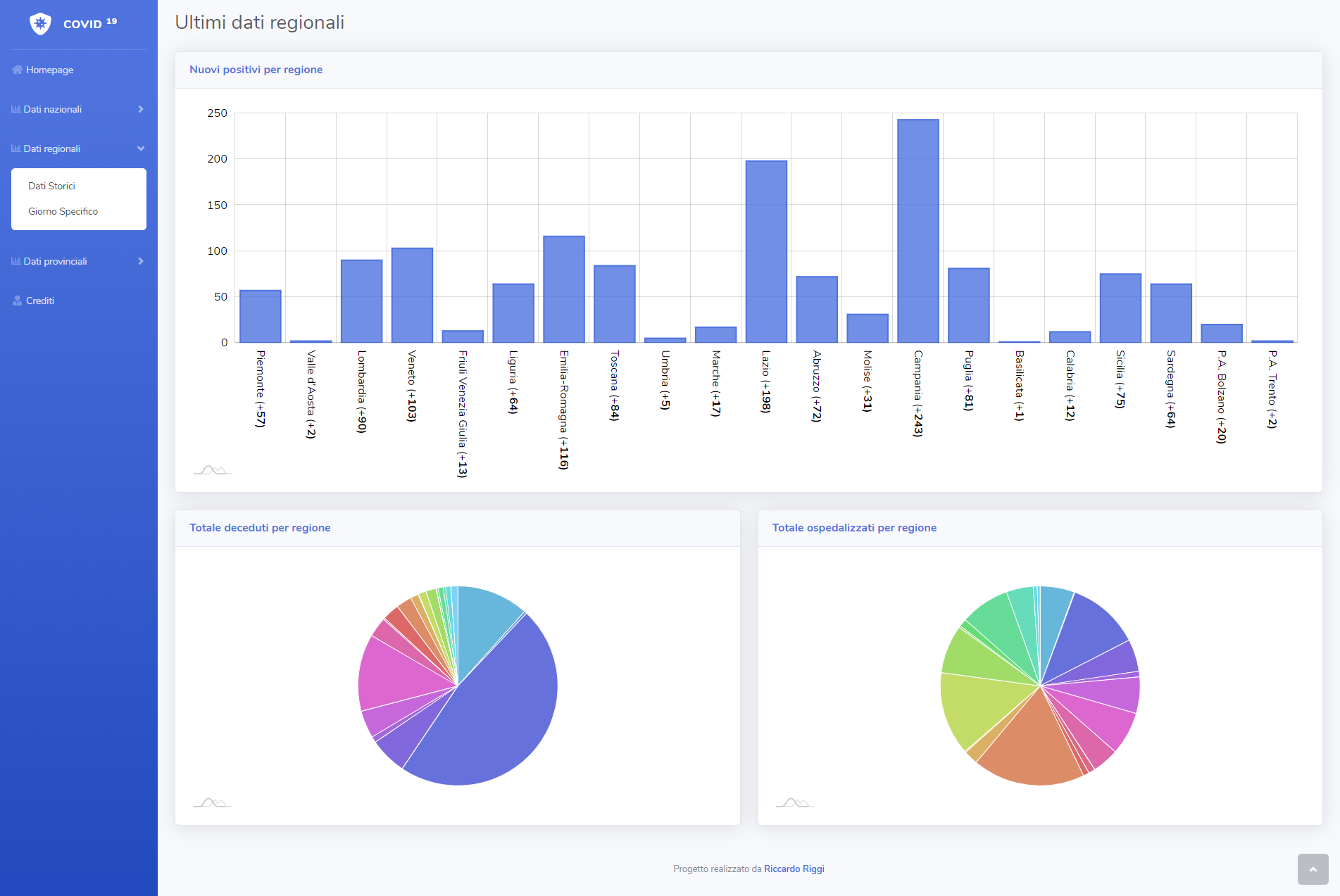The width and height of the screenshot is (1340, 896).
Task: Click the COVID 19 shield logo icon
Action: 40,24
